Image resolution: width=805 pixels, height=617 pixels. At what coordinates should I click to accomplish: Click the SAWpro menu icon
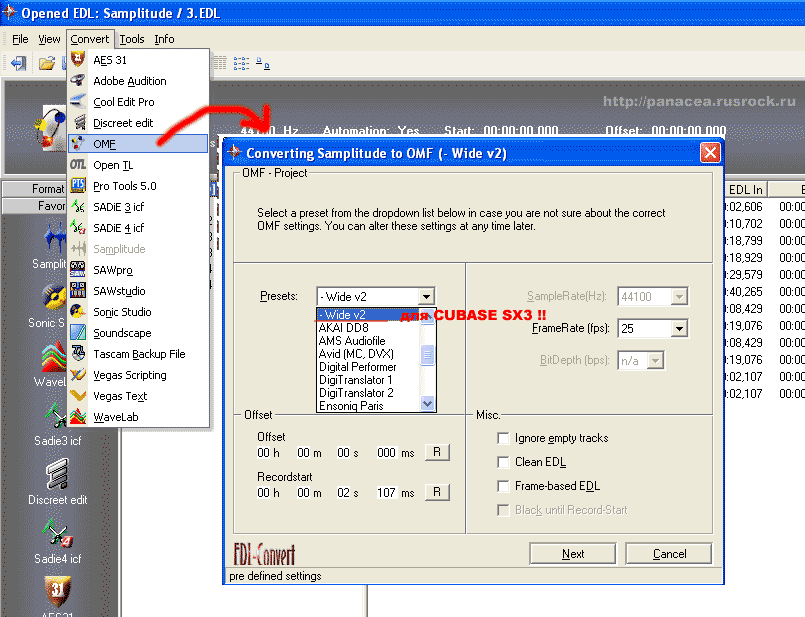(x=78, y=269)
